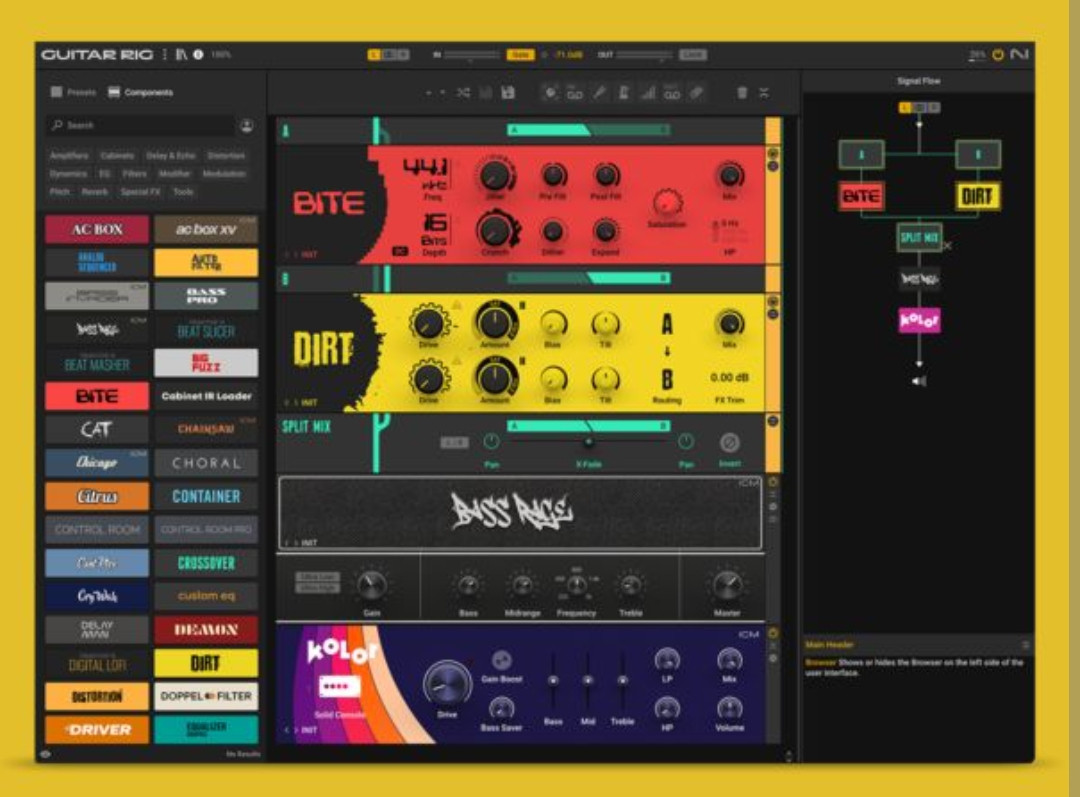Click the Native Instruments logo in the header
The width and height of the screenshot is (1080, 797).
pos(1019,55)
